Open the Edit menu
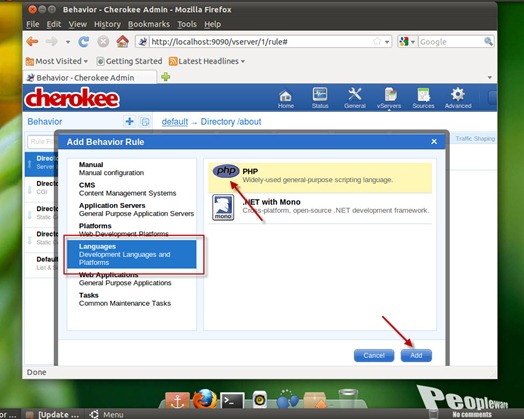This screenshot has height=419, width=524. [x=54, y=24]
